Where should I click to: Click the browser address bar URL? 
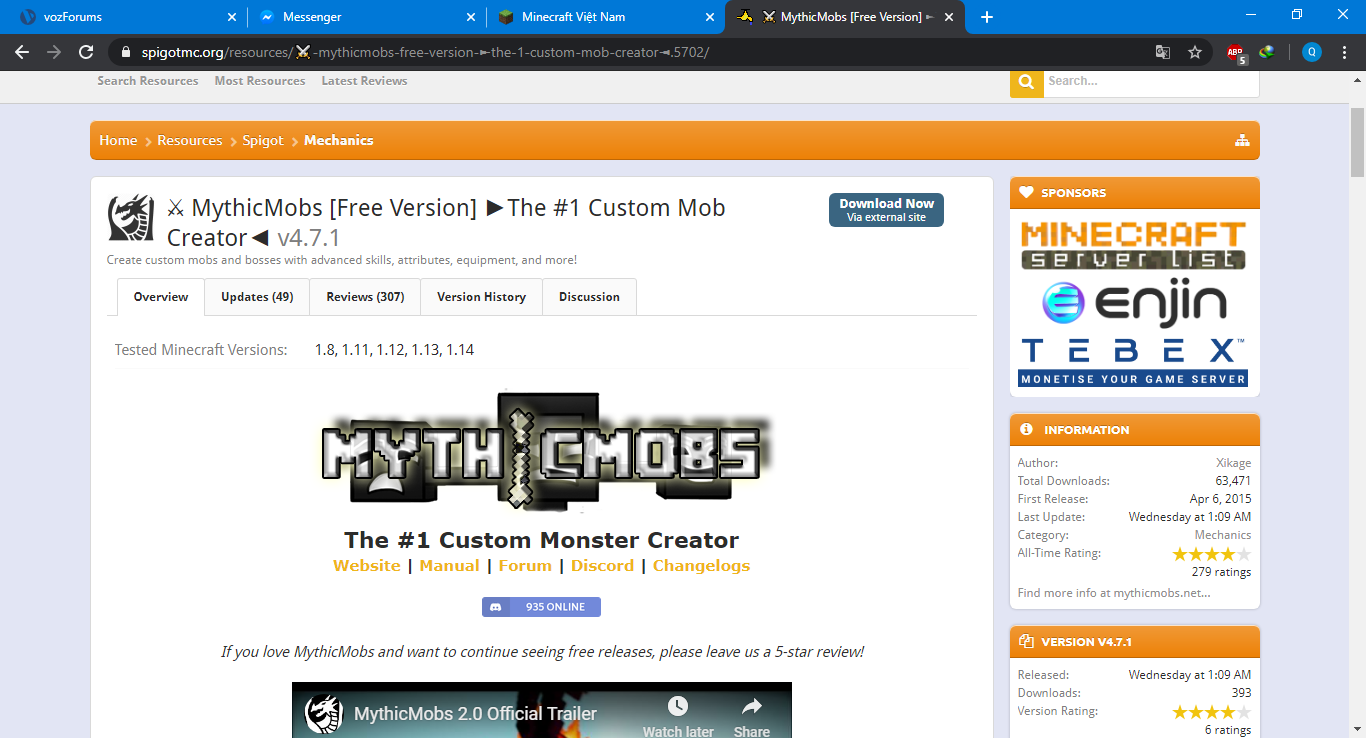pyautogui.click(x=425, y=52)
